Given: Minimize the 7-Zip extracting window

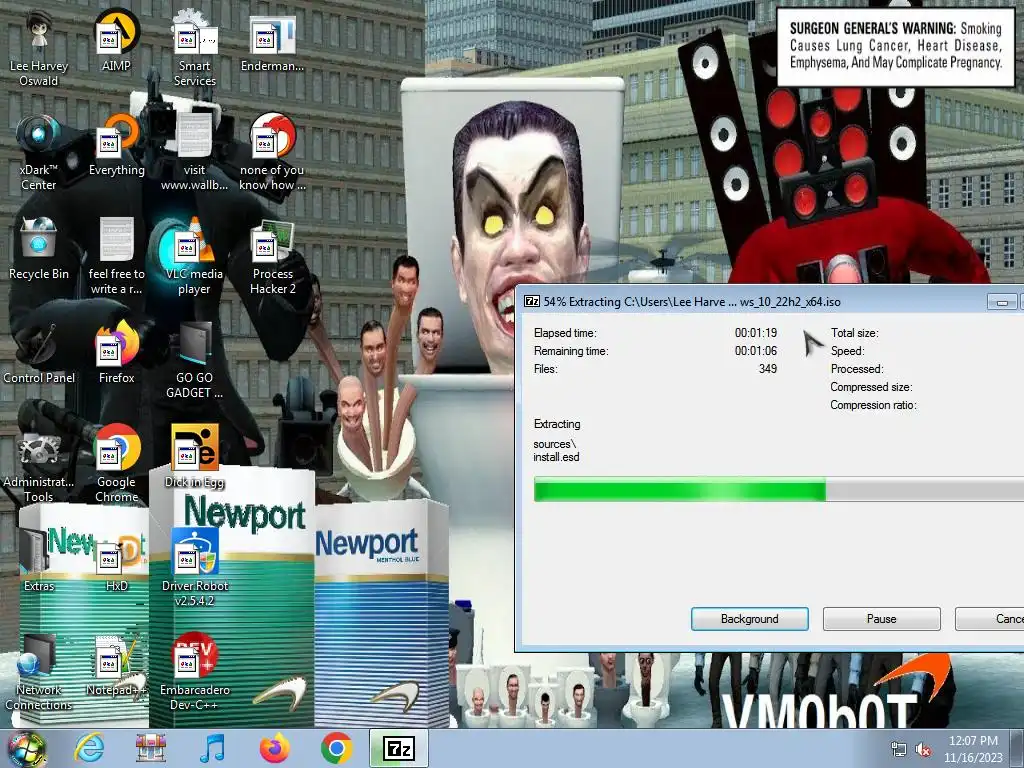Looking at the screenshot, I should [x=1002, y=302].
